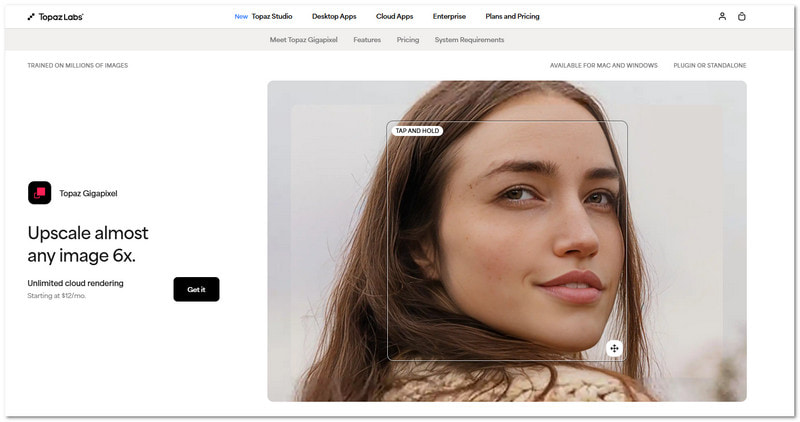Jump to the System Requirements tab
The height and width of the screenshot is (422, 800).
pos(469,40)
